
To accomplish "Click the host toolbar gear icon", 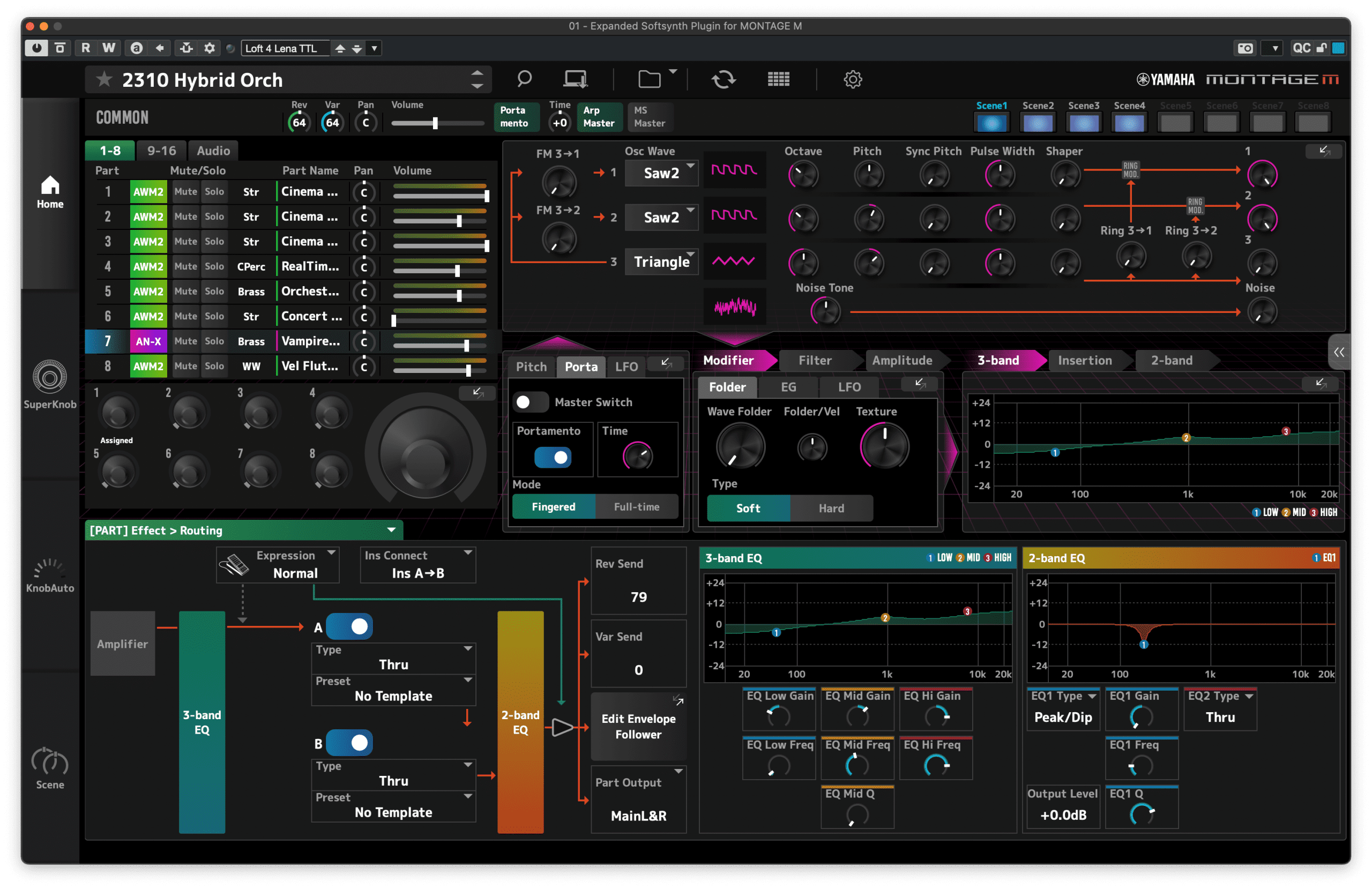I will click(x=209, y=48).
